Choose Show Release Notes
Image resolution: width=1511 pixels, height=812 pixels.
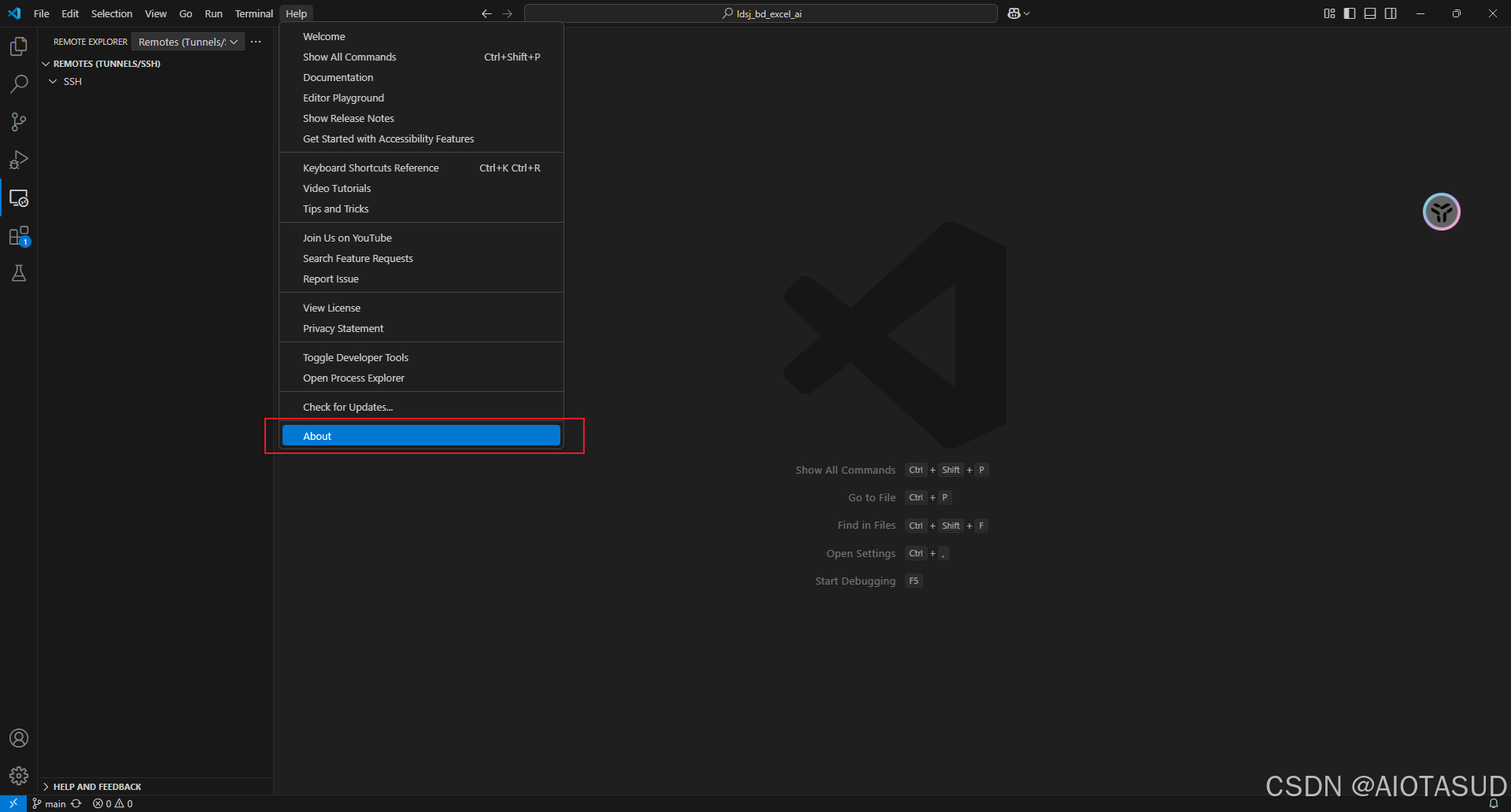tap(421, 119)
